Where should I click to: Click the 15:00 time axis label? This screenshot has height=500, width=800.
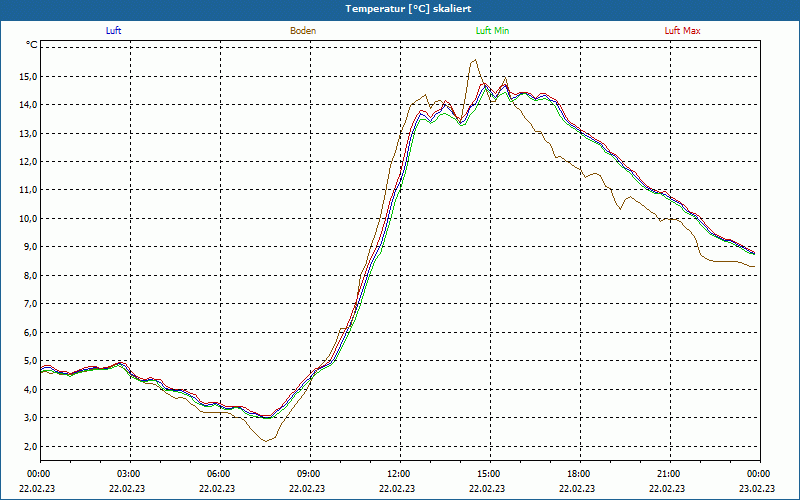tap(490, 474)
